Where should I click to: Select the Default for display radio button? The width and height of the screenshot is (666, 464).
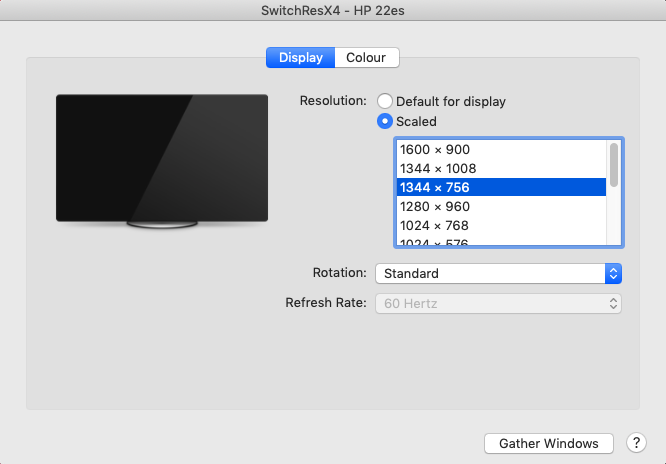coord(385,101)
